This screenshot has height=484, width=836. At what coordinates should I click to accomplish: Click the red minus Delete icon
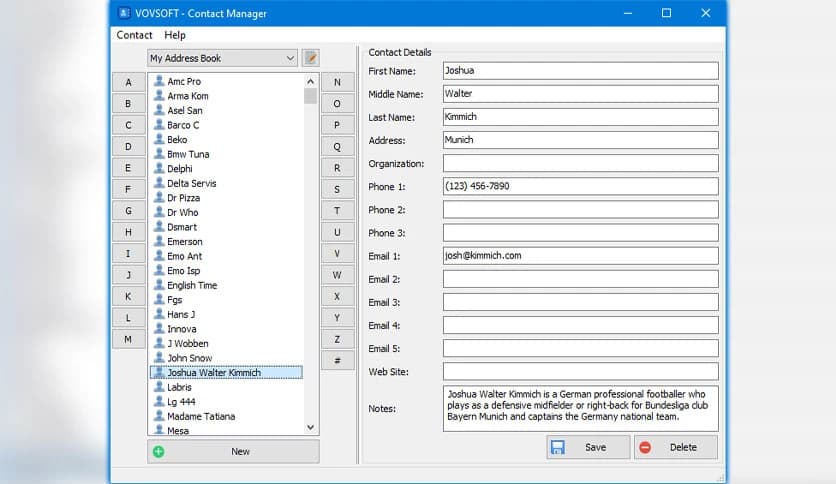pyautogui.click(x=645, y=447)
